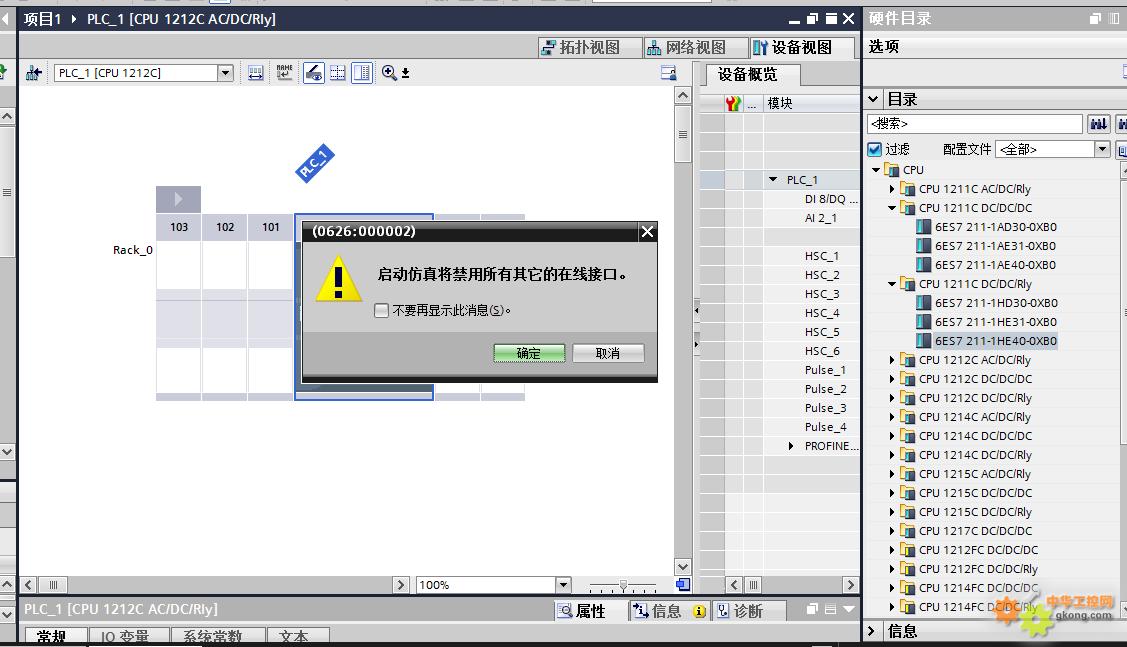
Task: Expand the PROFINE... row in device overview
Action: tap(791, 446)
